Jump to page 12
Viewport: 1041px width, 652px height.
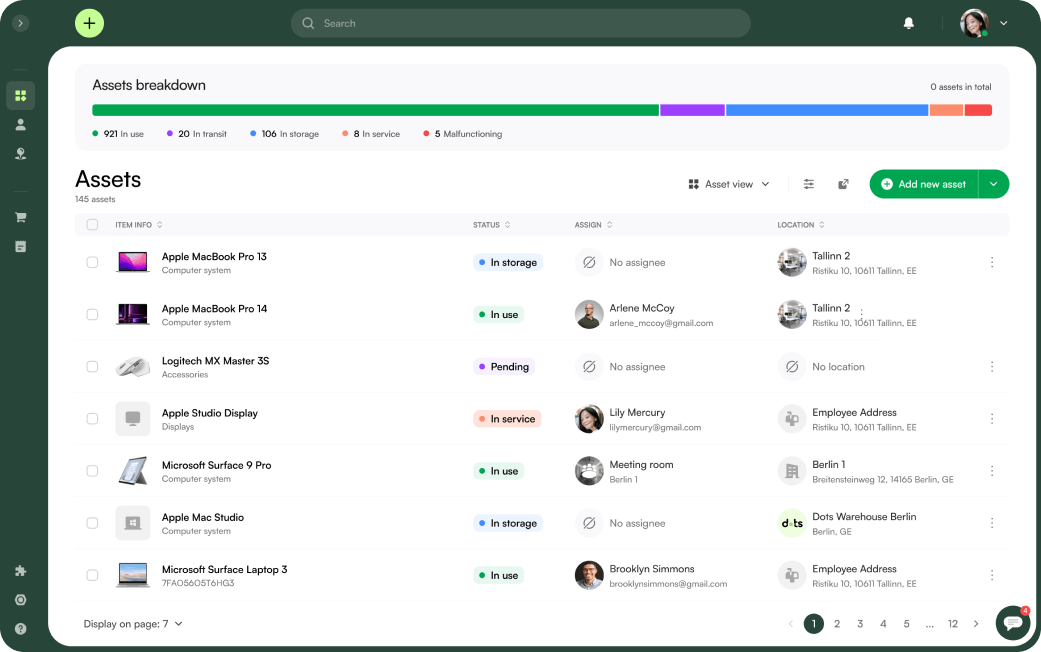click(x=953, y=623)
